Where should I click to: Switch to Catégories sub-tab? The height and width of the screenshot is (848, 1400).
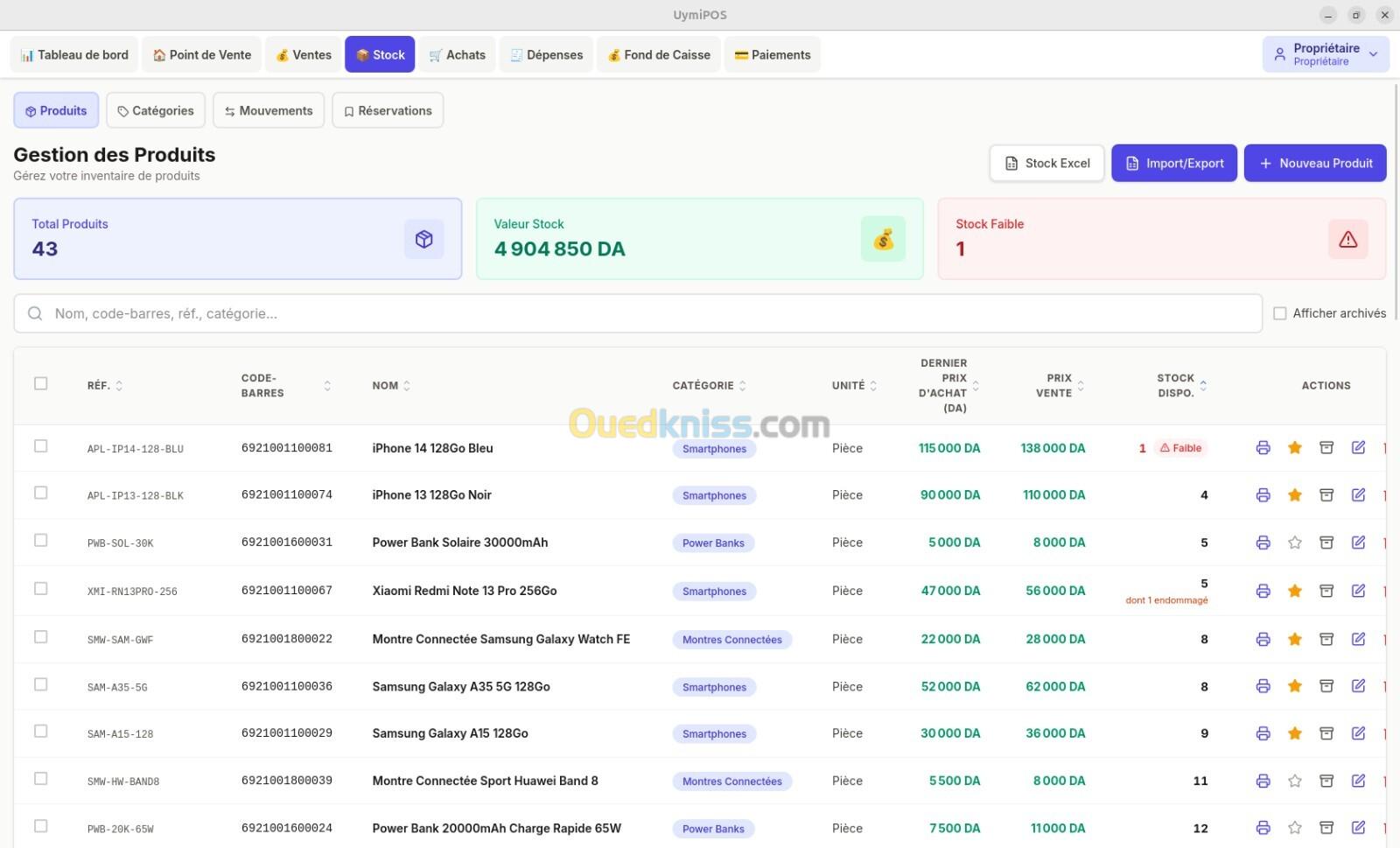point(156,111)
